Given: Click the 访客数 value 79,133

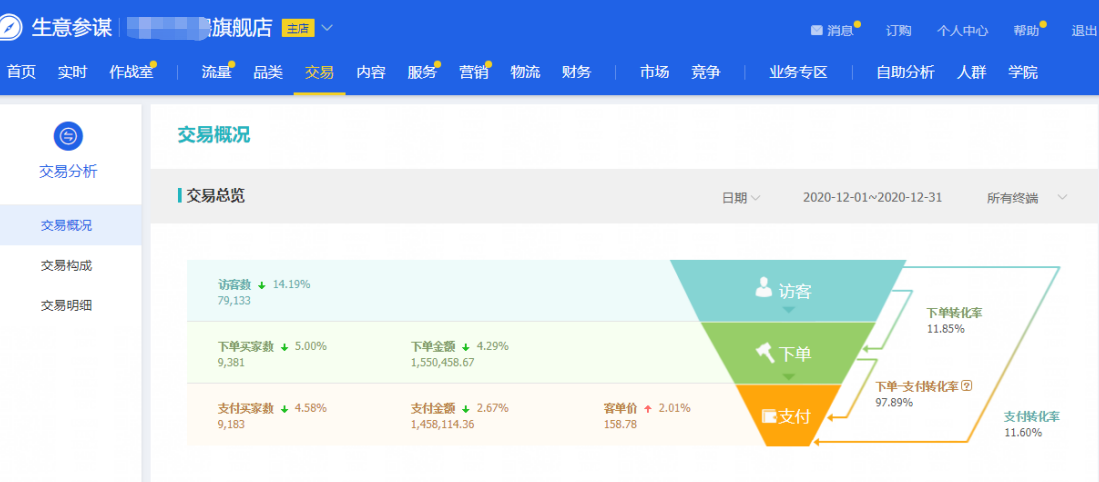Looking at the screenshot, I should pyautogui.click(x=234, y=301).
